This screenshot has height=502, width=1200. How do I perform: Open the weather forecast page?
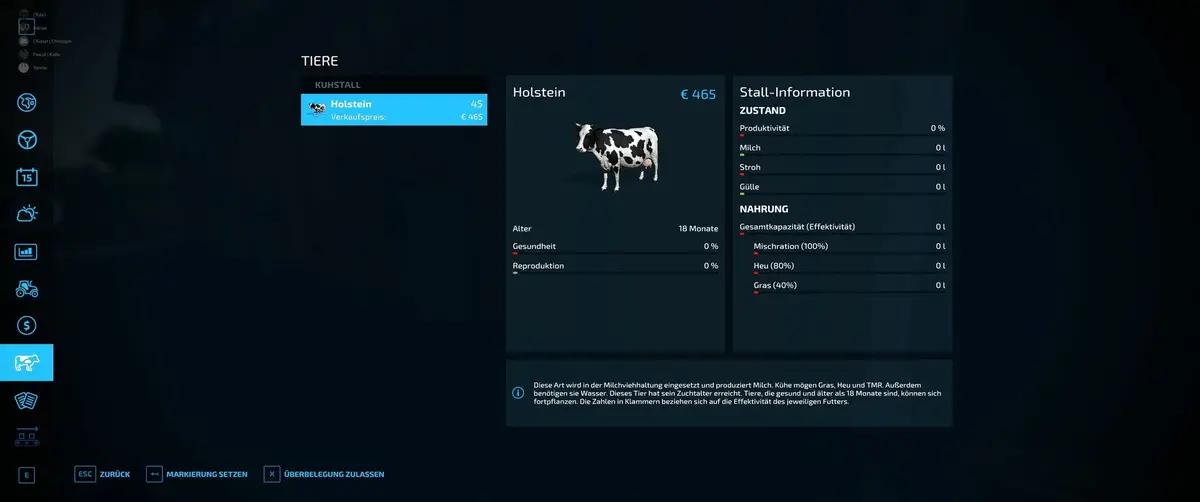(x=27, y=214)
